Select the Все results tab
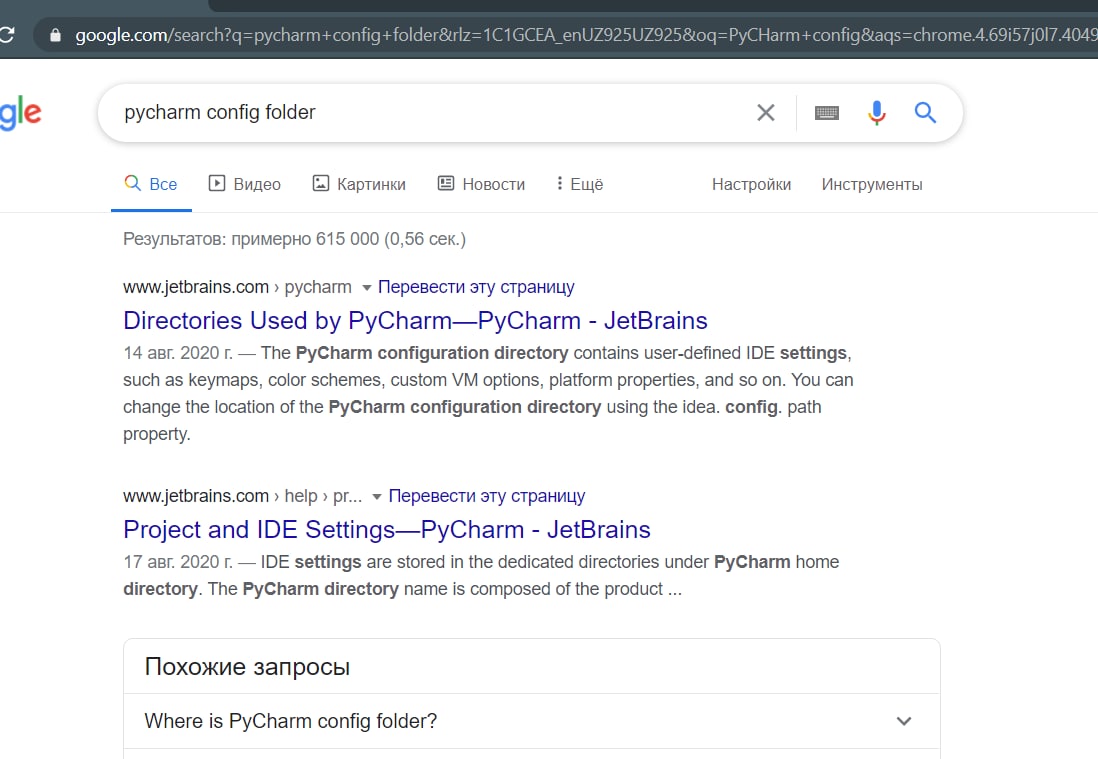 (151, 184)
